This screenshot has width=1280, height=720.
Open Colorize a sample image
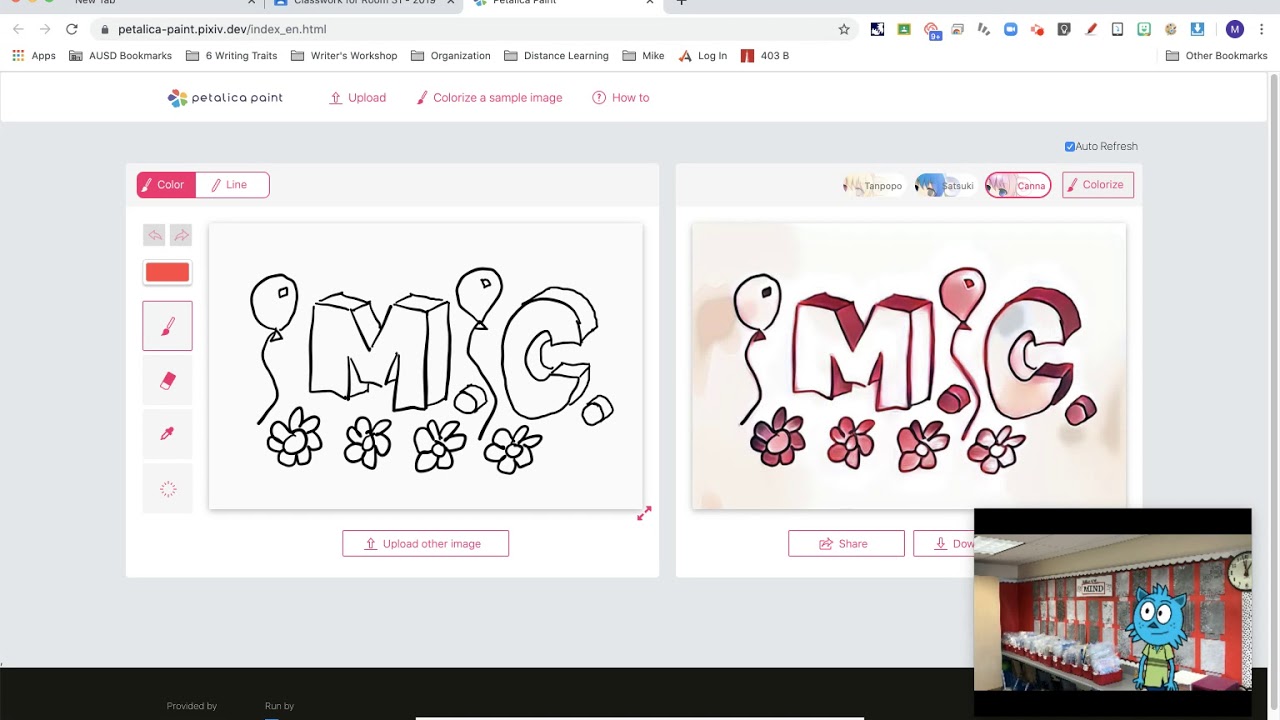pos(489,98)
